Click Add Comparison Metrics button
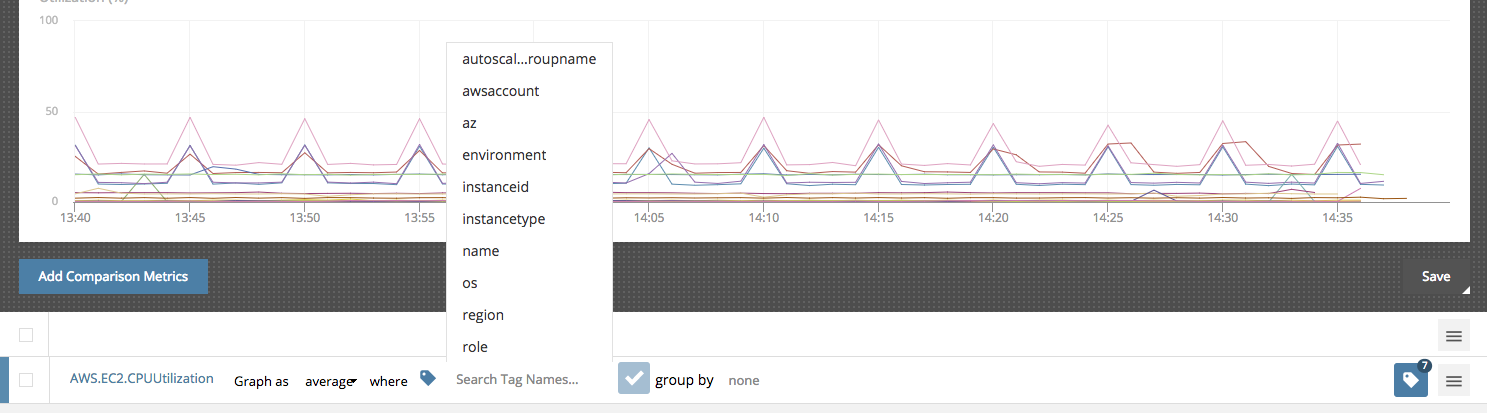Viewport: 1487px width, 413px height. tap(113, 276)
